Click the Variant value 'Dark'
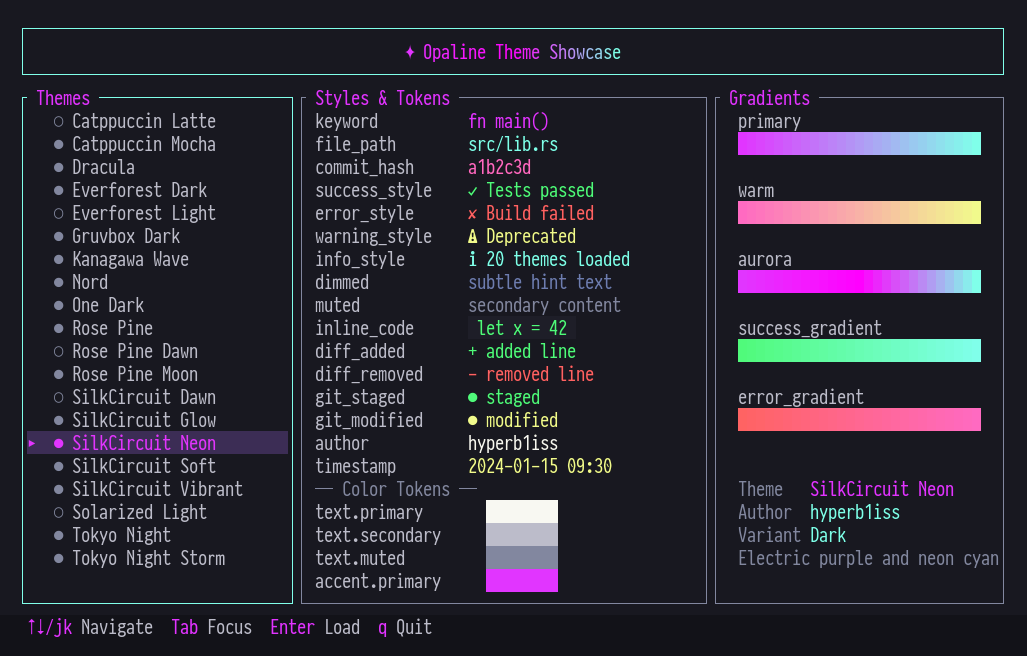1027x656 pixels. (x=828, y=535)
